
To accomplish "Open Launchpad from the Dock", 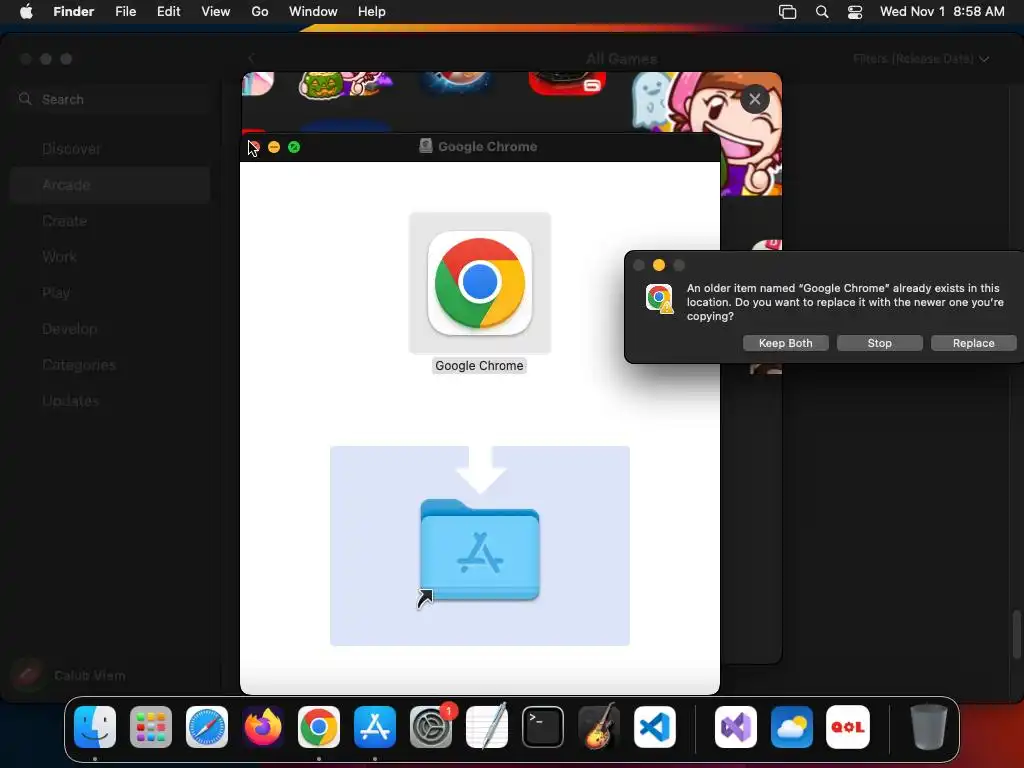I will pyautogui.click(x=151, y=727).
